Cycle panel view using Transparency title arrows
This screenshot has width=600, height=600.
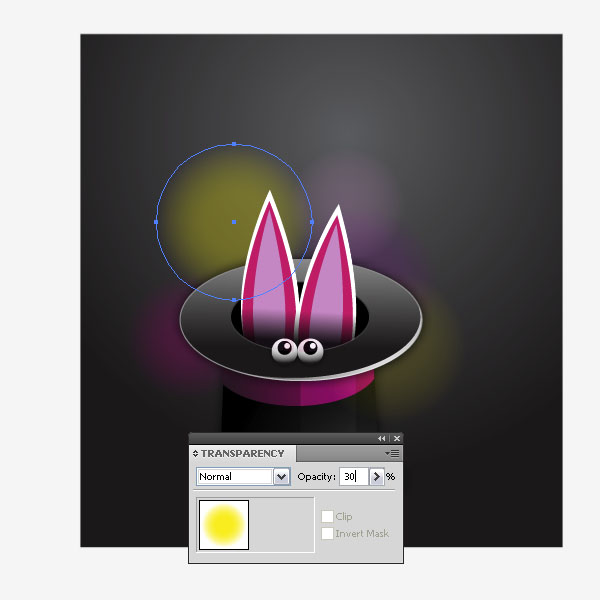[196, 453]
